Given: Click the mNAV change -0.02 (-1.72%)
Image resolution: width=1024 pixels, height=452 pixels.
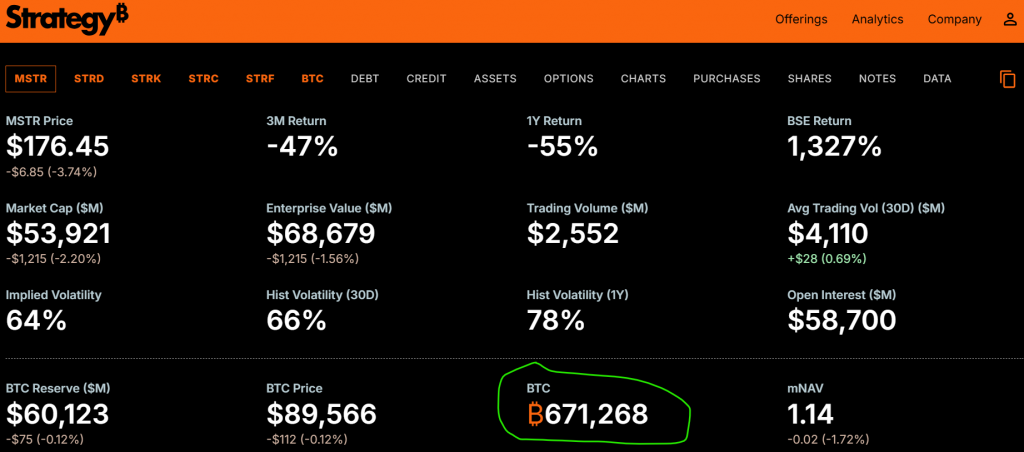Looking at the screenshot, I should 828,440.
